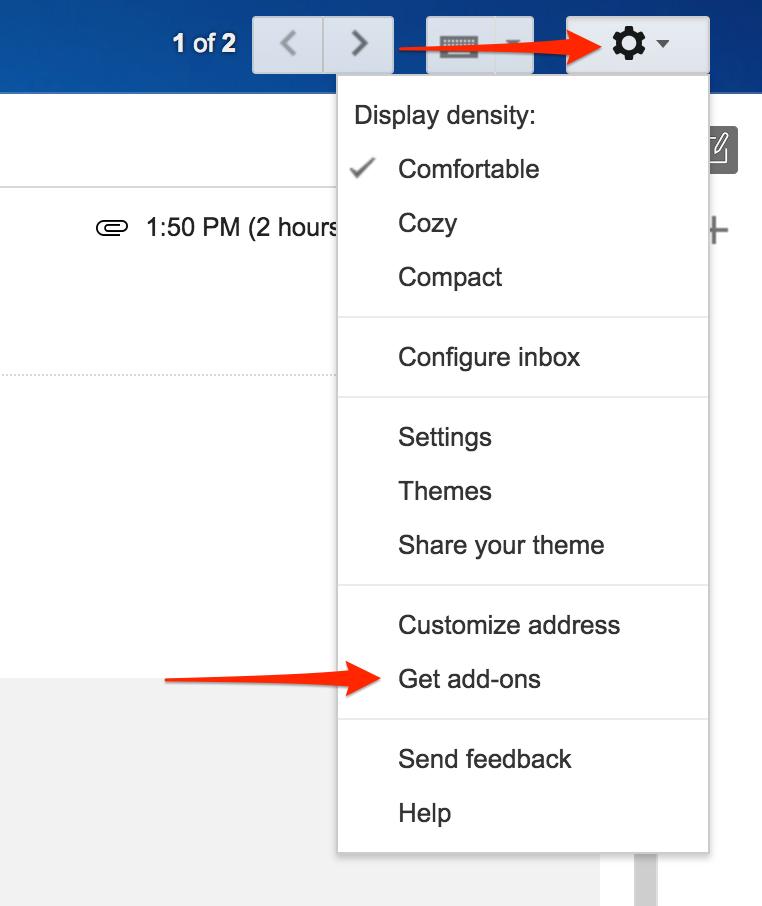Go to the newer conversation arrow
762x906 pixels.
tap(288, 44)
